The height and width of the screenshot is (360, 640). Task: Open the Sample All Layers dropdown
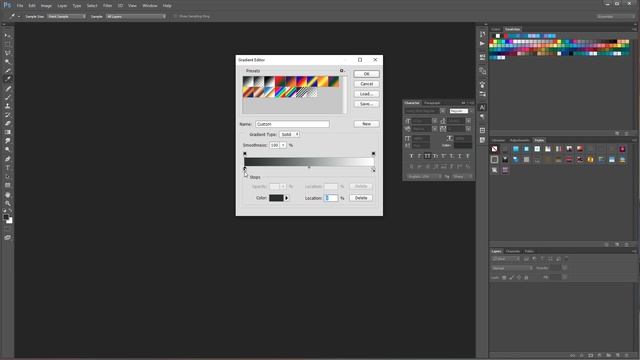point(136,16)
